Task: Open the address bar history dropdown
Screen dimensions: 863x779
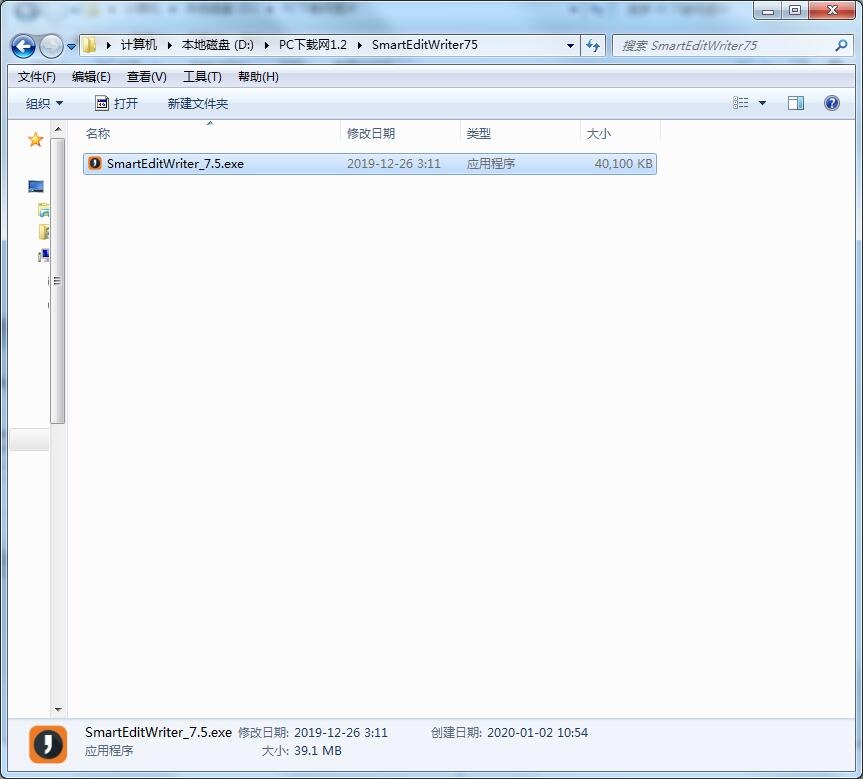Action: (570, 46)
